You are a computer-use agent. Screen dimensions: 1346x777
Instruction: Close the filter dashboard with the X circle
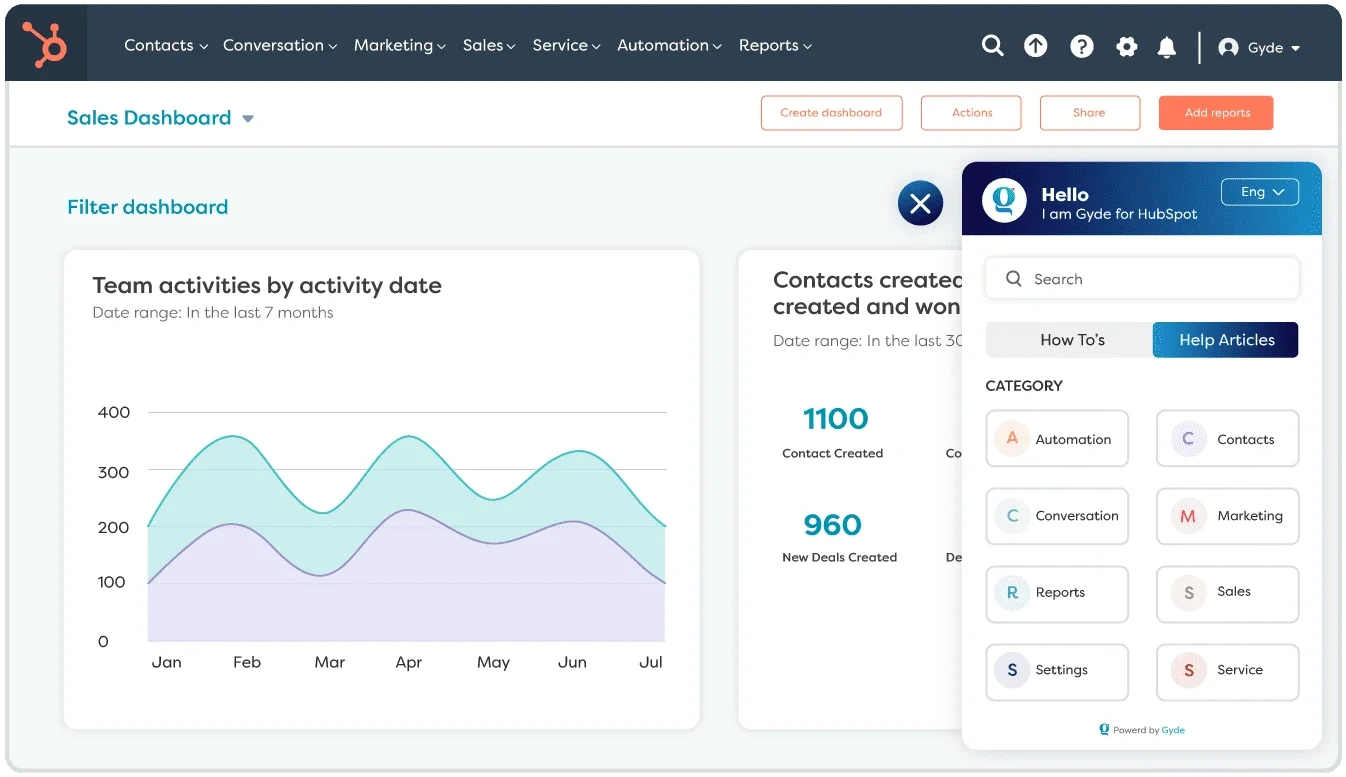coord(920,203)
